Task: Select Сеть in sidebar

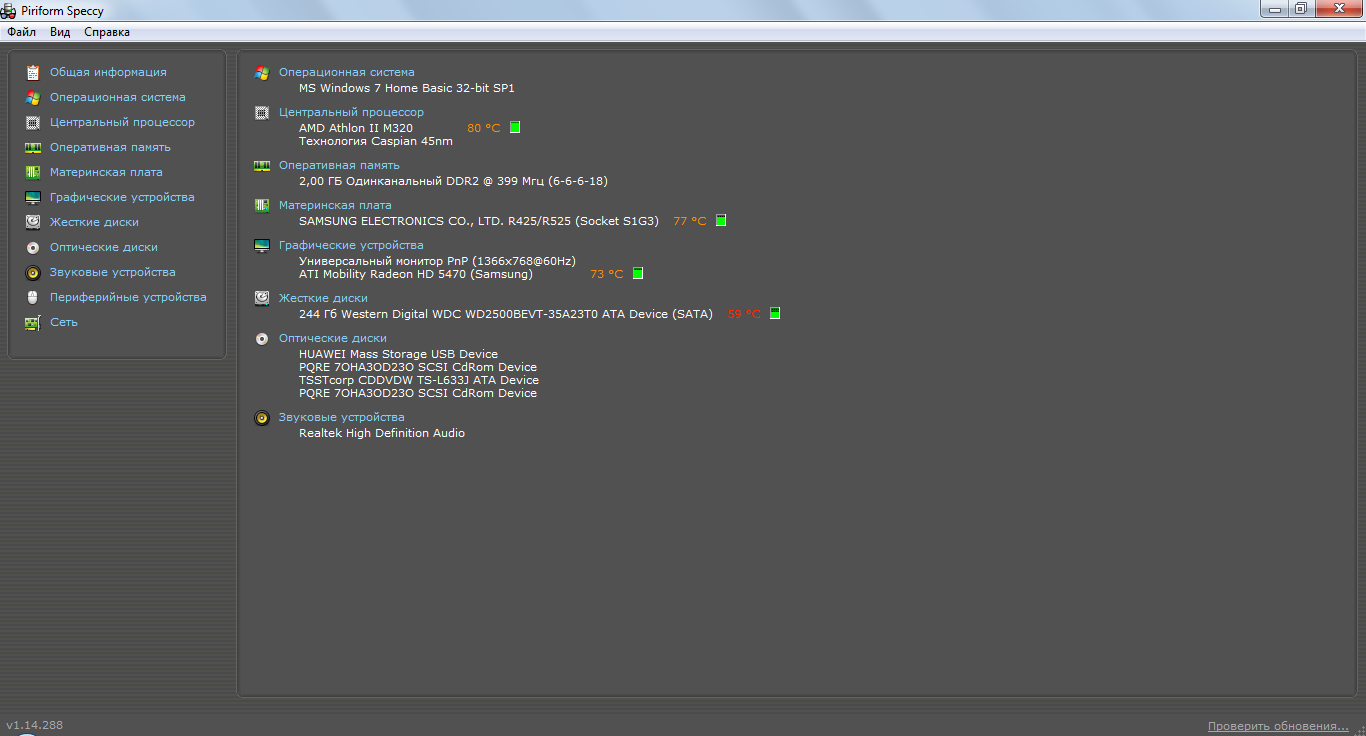Action: 64,322
